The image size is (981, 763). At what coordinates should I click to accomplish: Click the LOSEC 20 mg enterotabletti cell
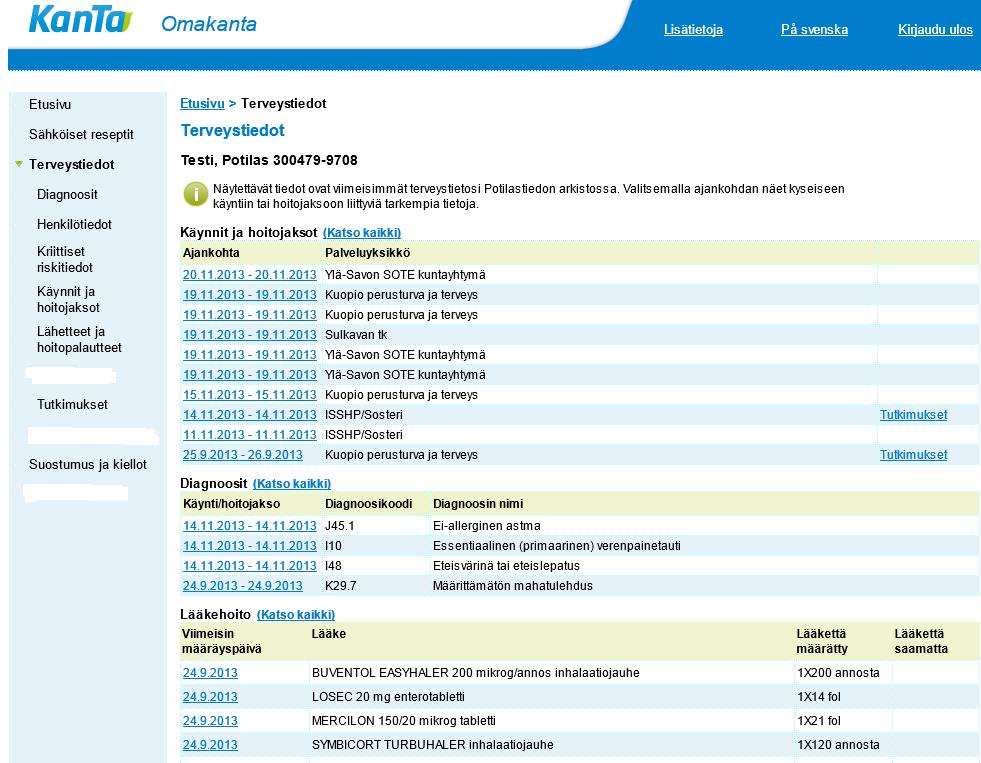pos(388,697)
